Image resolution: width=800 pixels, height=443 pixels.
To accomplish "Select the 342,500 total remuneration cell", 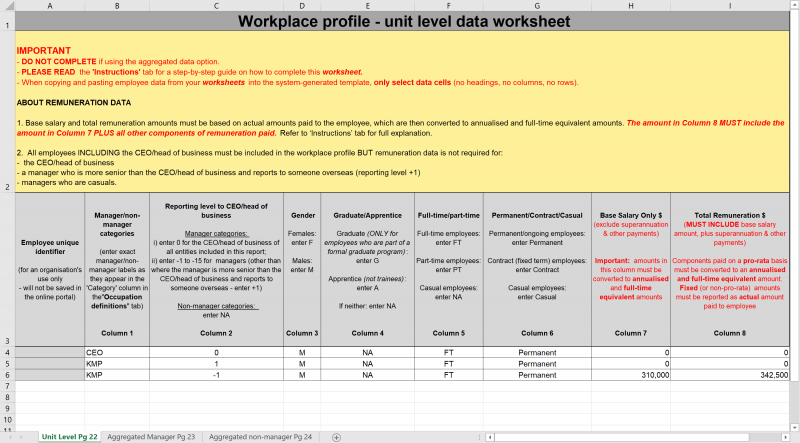I will point(733,375).
